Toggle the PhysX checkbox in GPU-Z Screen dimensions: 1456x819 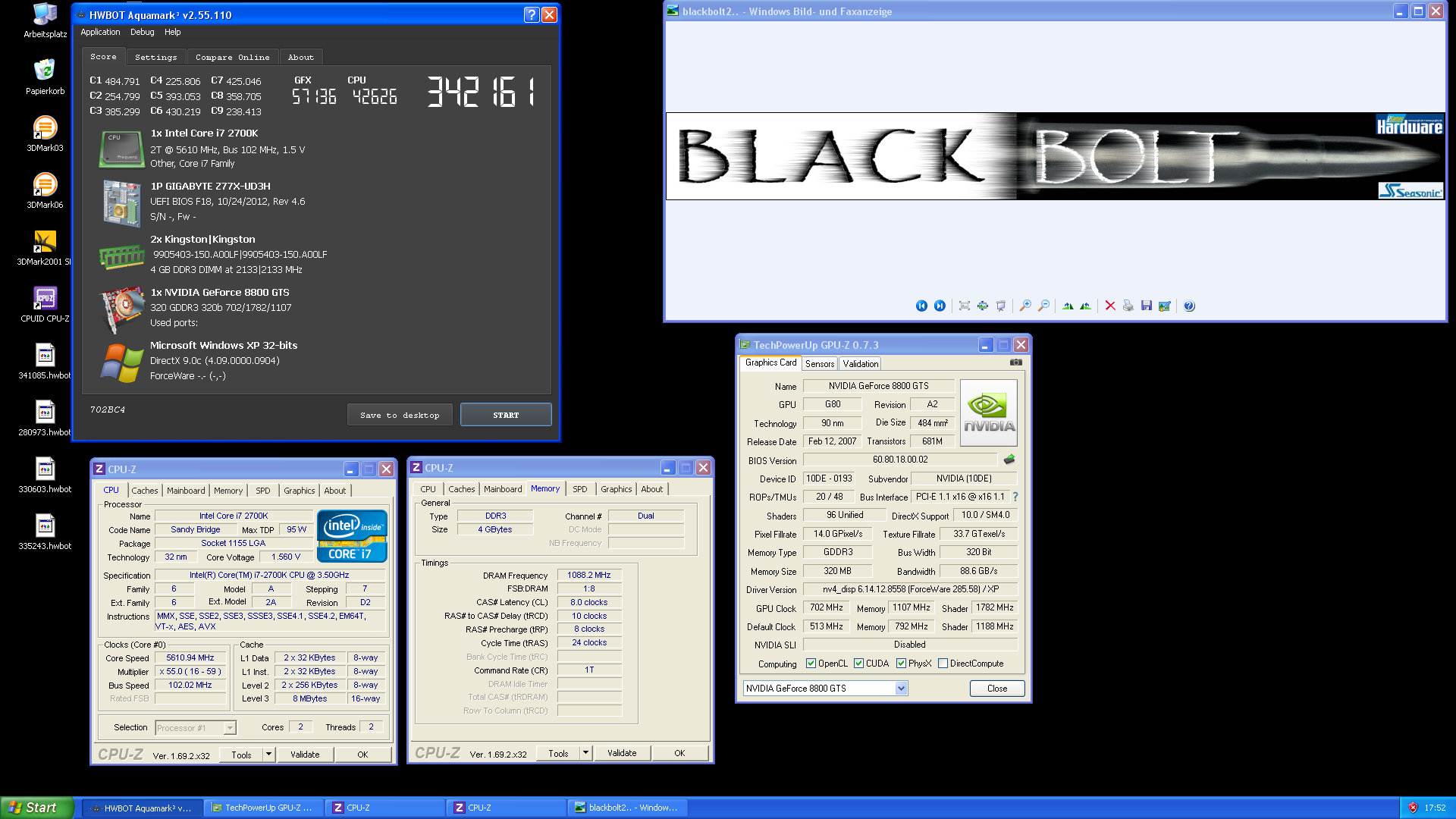tap(901, 664)
